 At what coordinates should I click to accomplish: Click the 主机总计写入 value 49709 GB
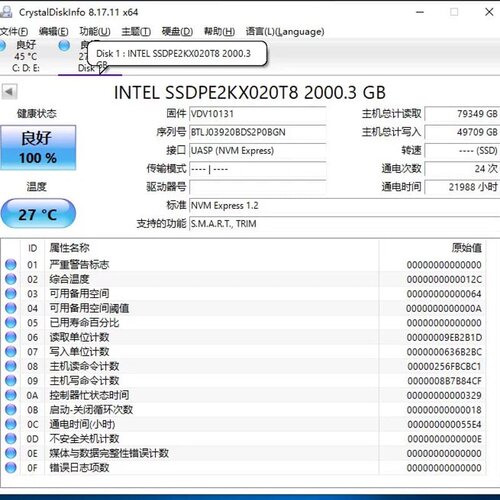pos(462,132)
